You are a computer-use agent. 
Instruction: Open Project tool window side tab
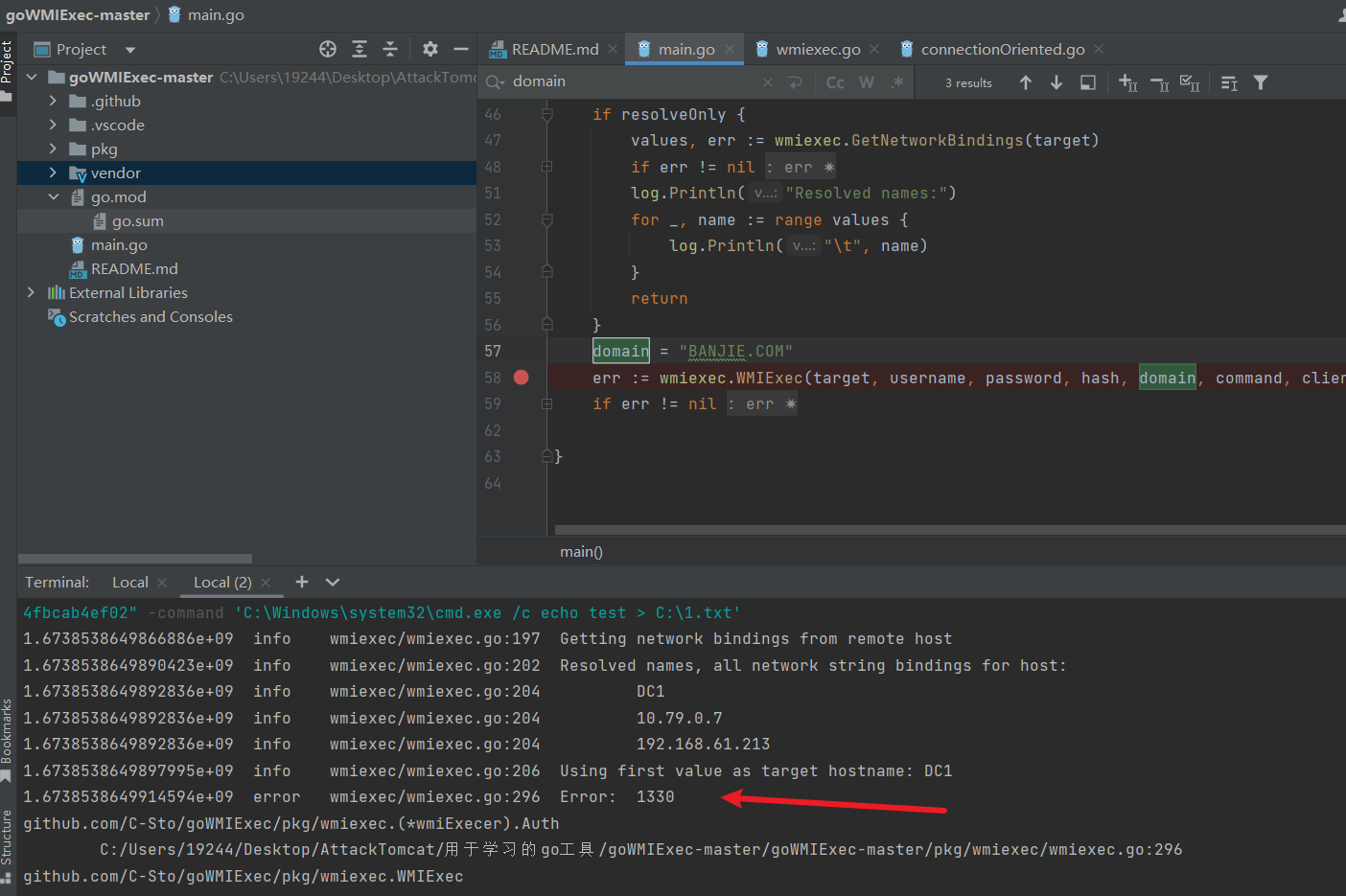(x=7, y=69)
